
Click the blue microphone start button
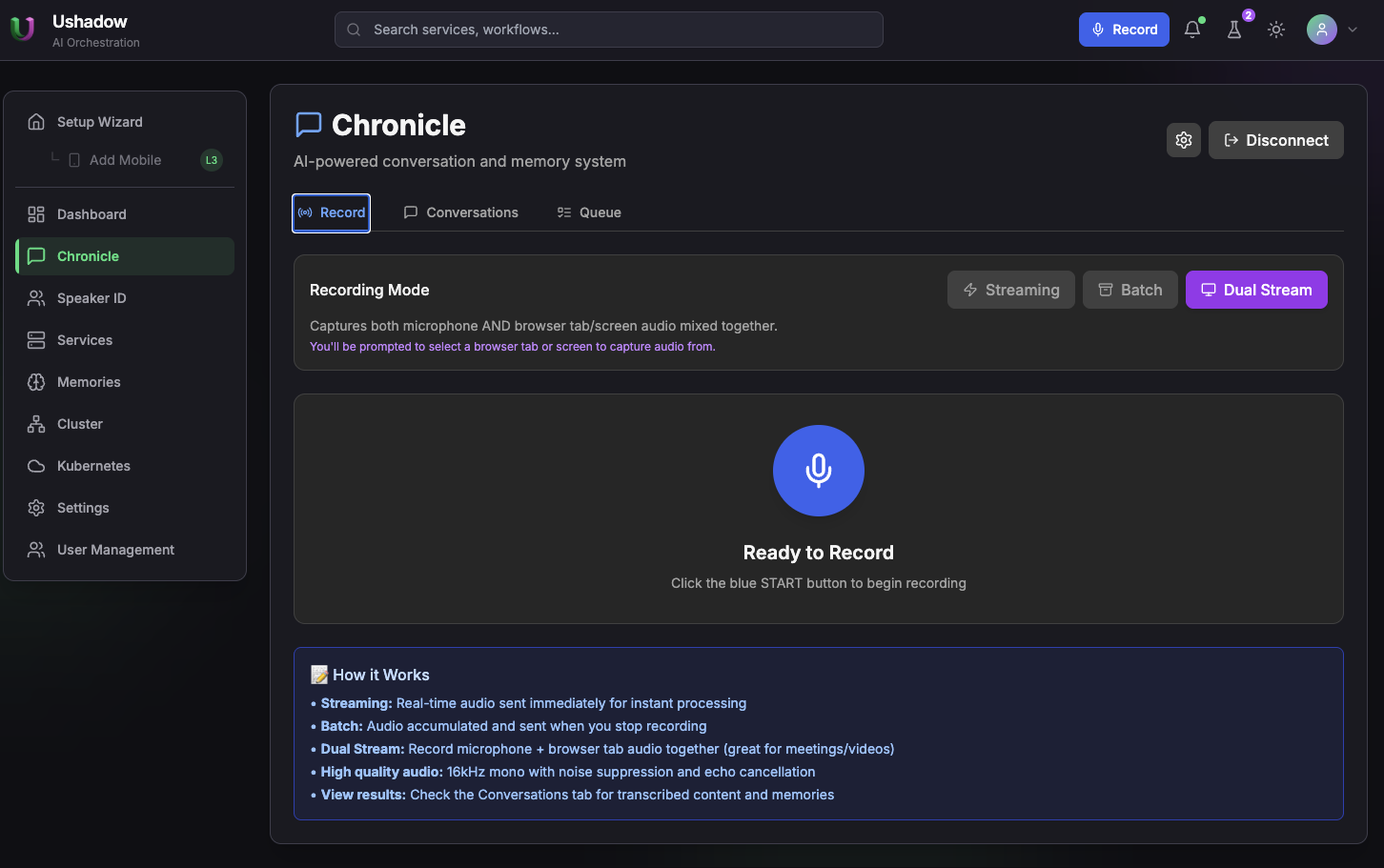point(818,471)
